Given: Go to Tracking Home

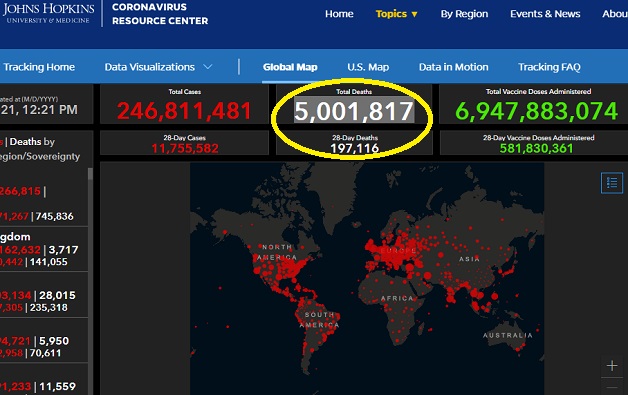Looking at the screenshot, I should [39, 67].
